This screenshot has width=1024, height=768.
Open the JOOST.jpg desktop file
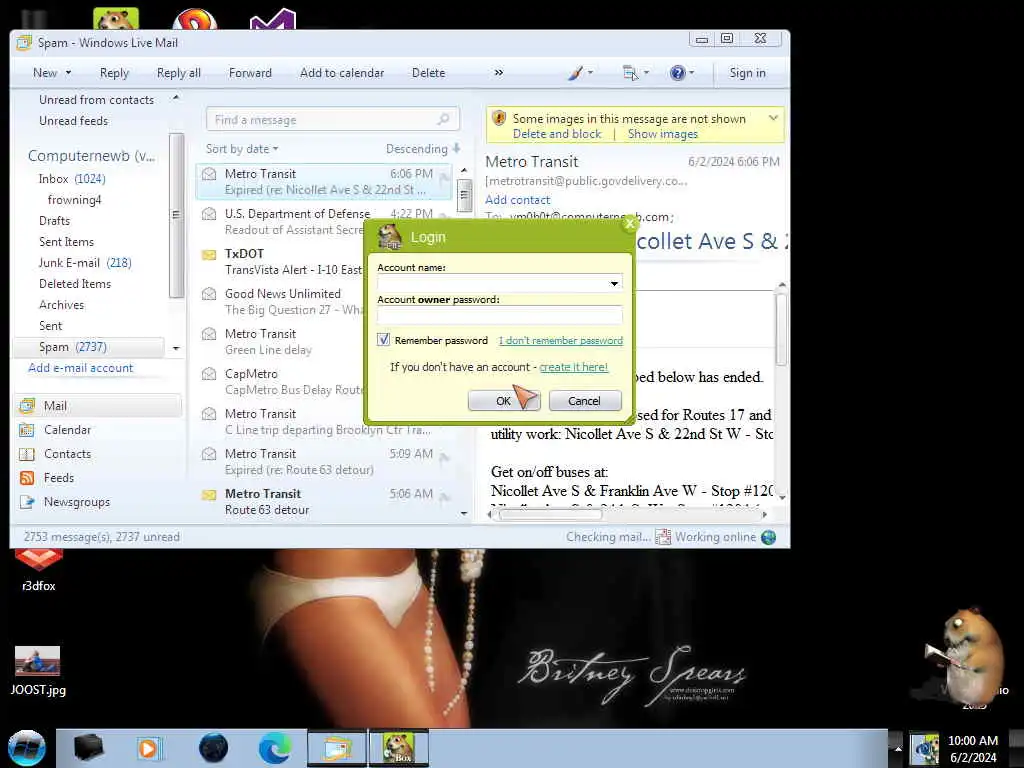pos(38,671)
